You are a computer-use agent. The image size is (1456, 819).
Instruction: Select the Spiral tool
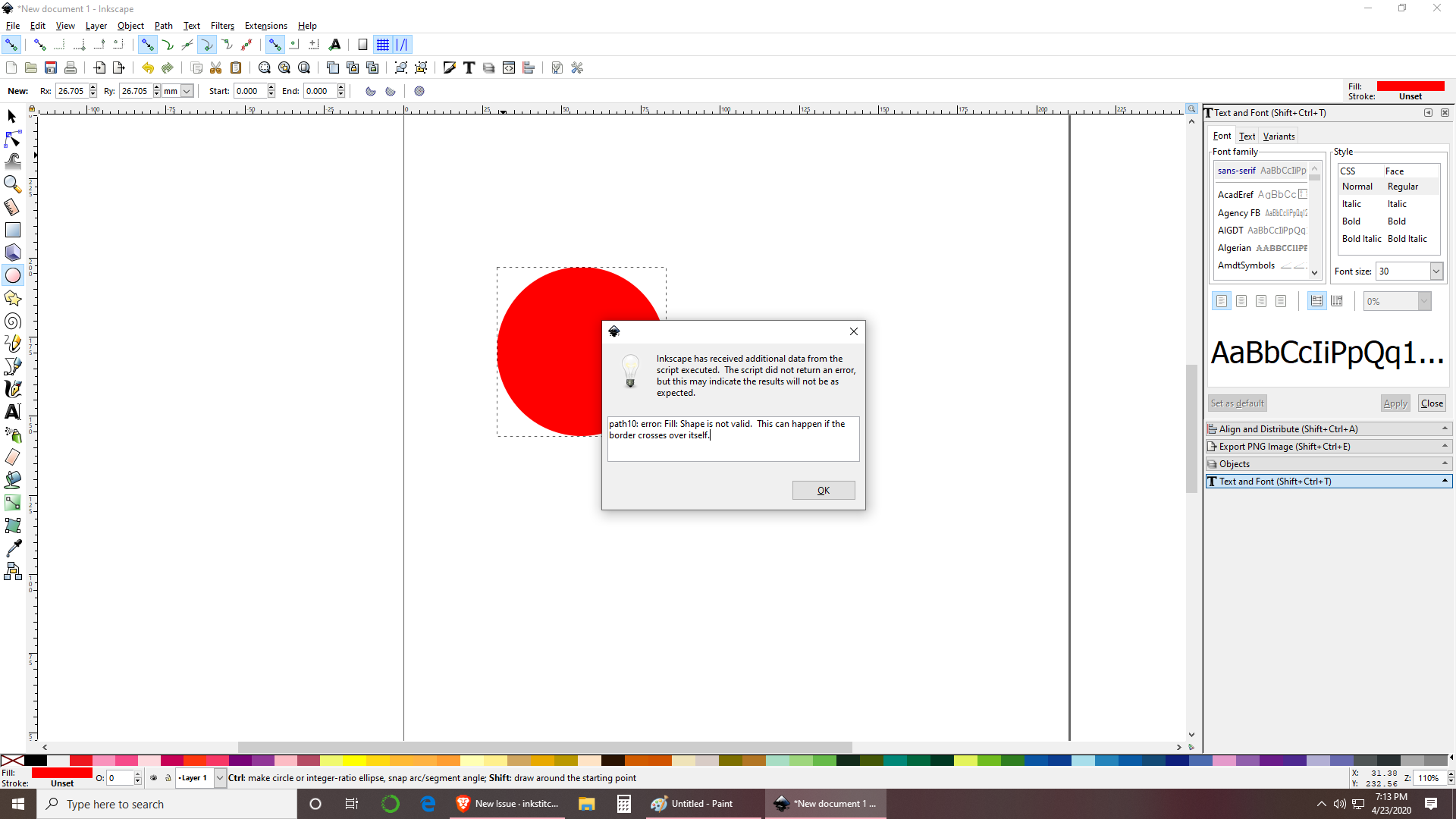pos(13,322)
